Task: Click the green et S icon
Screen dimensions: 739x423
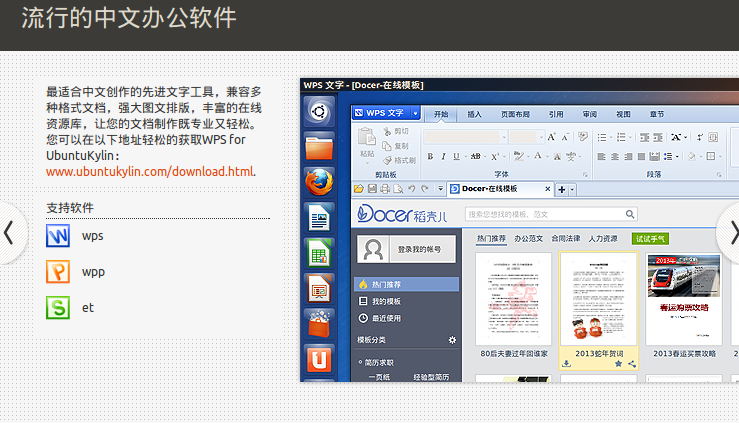Action: 58,307
